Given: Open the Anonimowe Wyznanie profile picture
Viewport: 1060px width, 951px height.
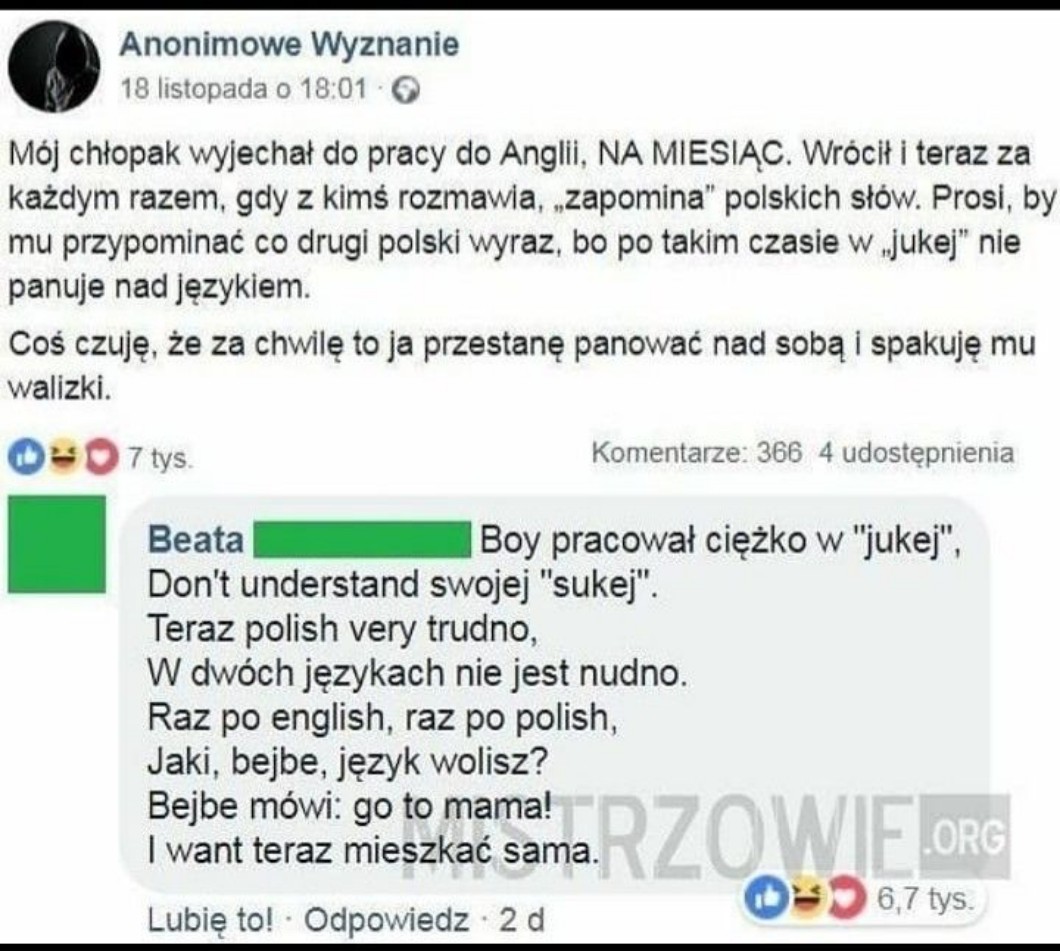Looking at the screenshot, I should [x=54, y=66].
